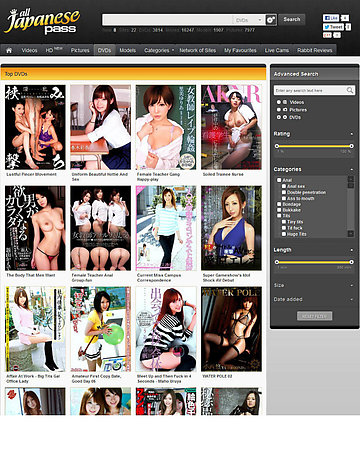Click the Categories list scroll-down arrow
Image resolution: width=360 pixels, height=450 pixels.
(x=351, y=233)
